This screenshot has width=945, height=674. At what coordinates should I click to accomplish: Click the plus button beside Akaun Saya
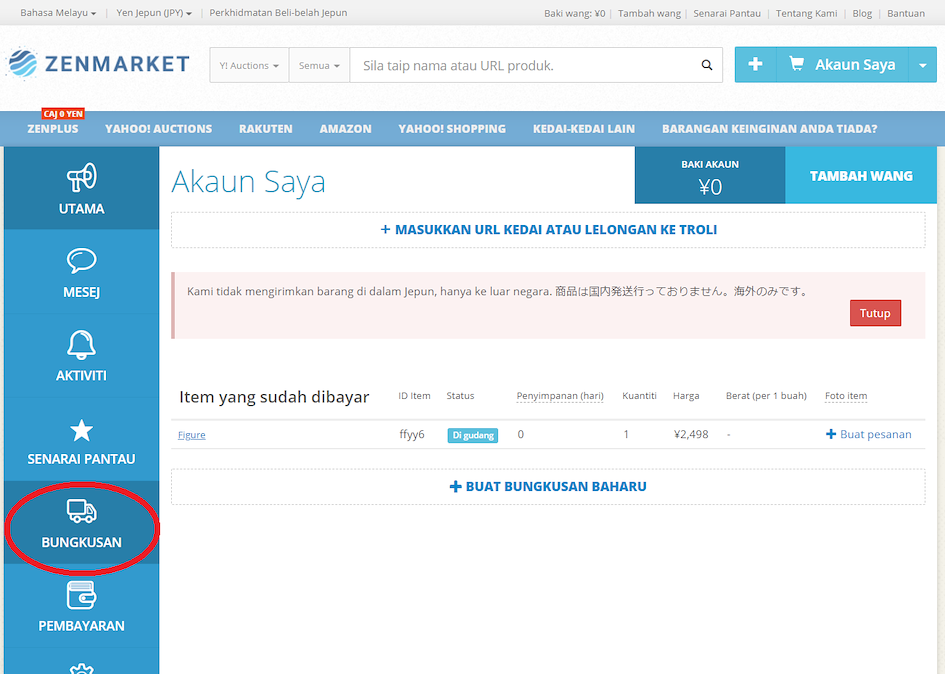pyautogui.click(x=755, y=65)
